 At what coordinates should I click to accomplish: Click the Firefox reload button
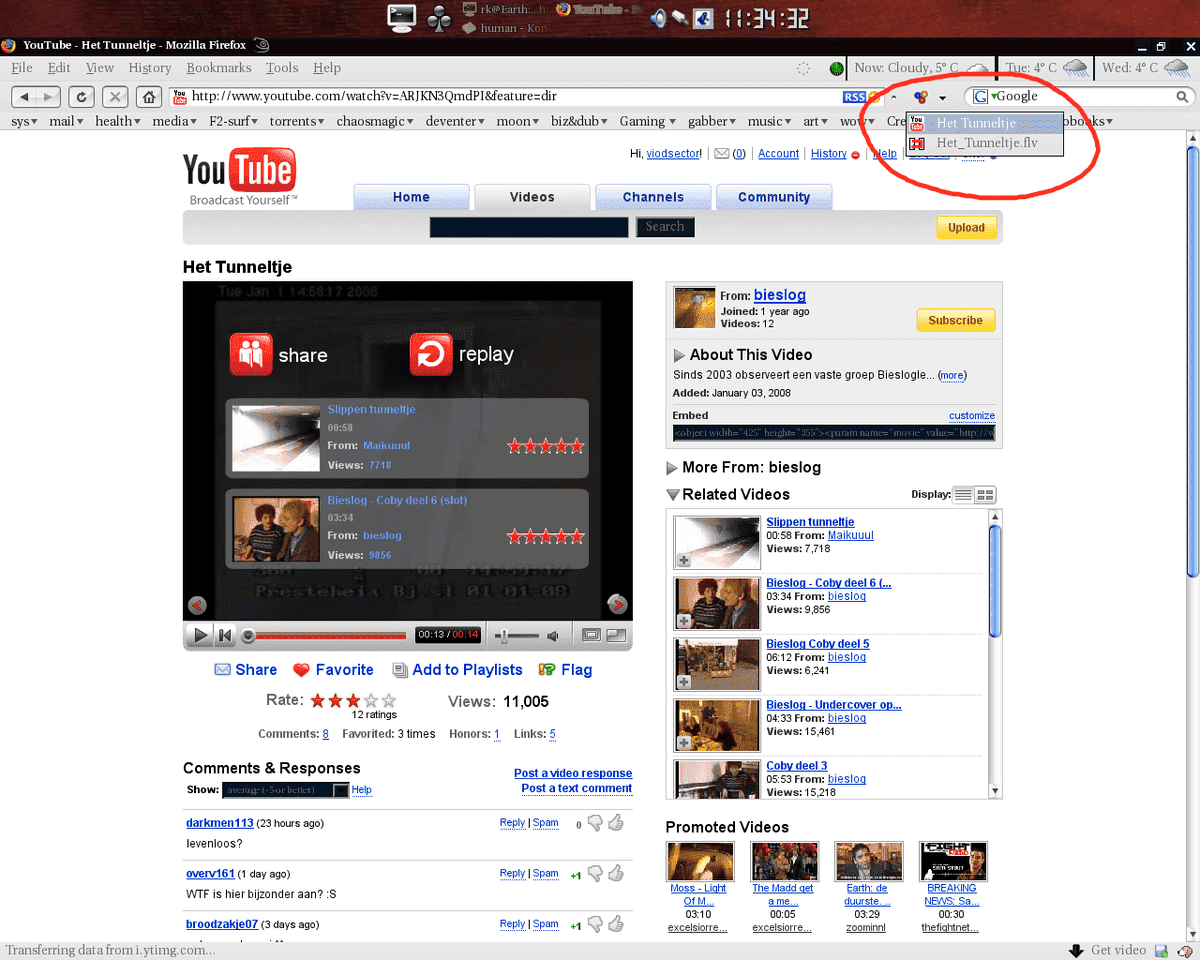pyautogui.click(x=82, y=97)
